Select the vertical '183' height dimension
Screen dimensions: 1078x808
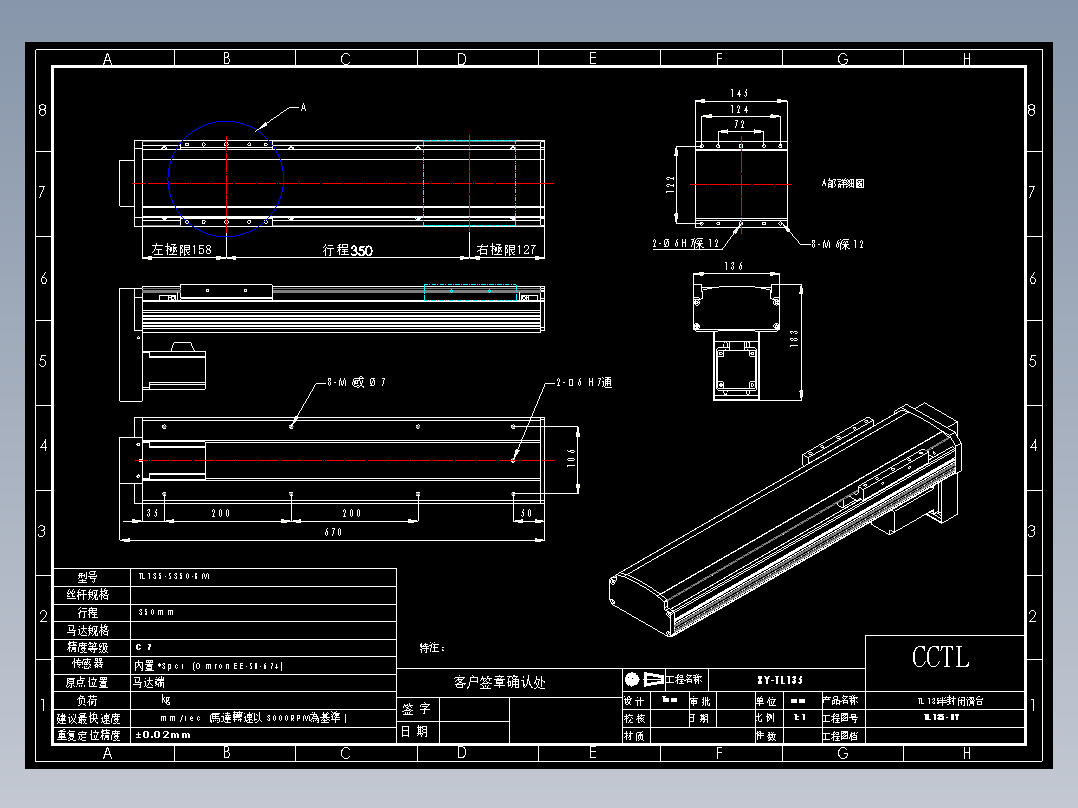point(794,338)
